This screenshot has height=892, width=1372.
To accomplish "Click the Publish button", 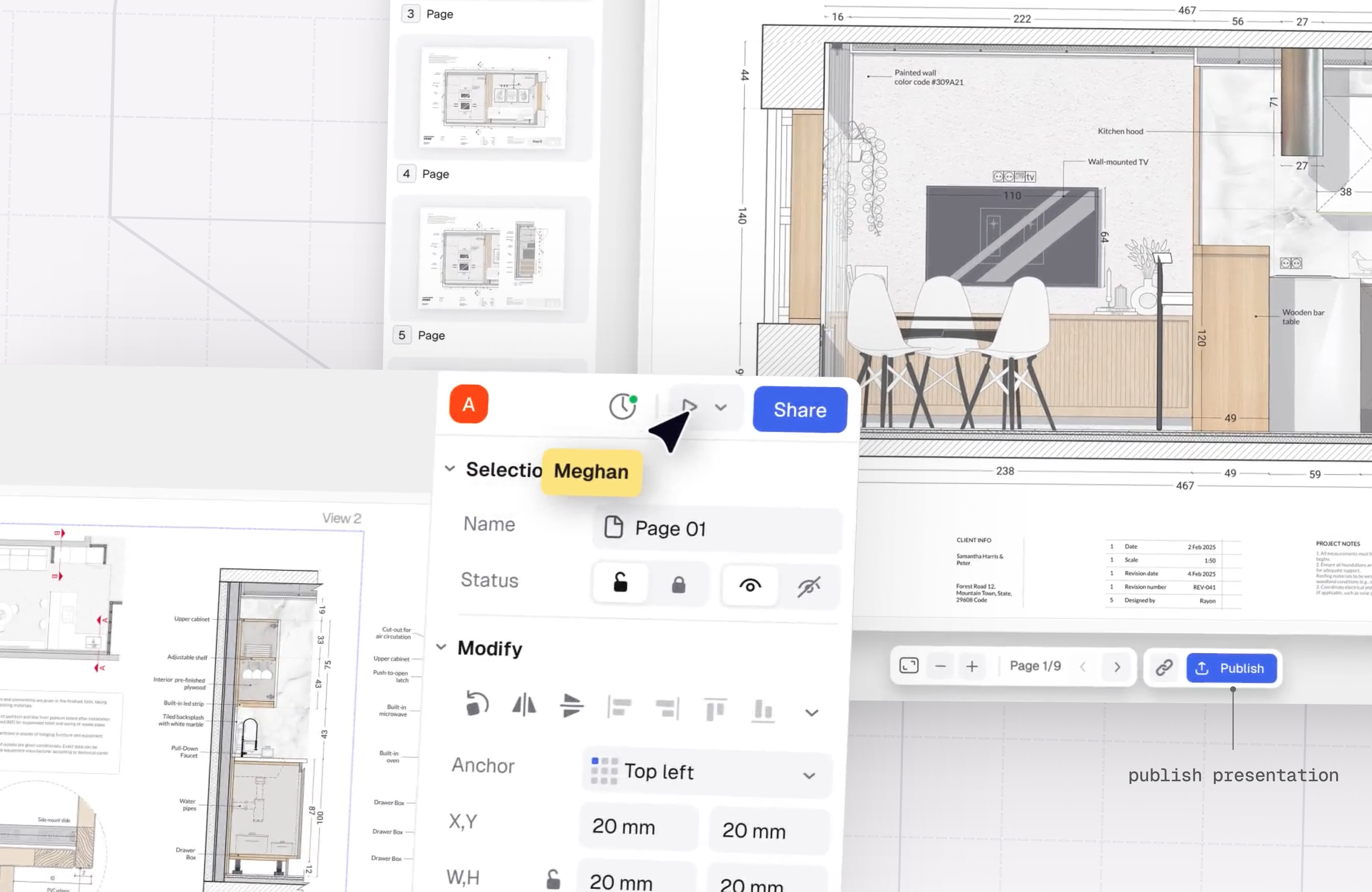I will pyautogui.click(x=1231, y=668).
